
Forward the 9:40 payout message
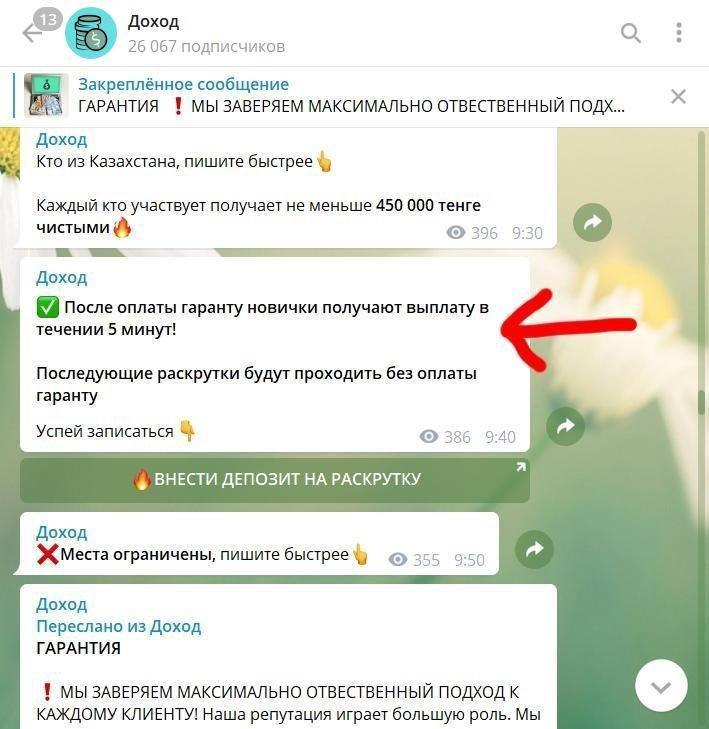point(565,426)
